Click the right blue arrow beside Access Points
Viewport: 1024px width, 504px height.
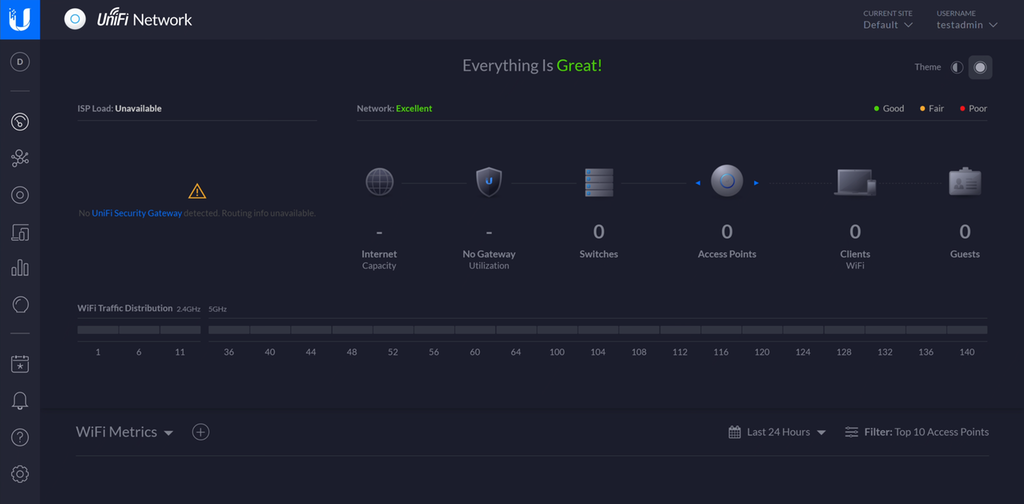(756, 183)
